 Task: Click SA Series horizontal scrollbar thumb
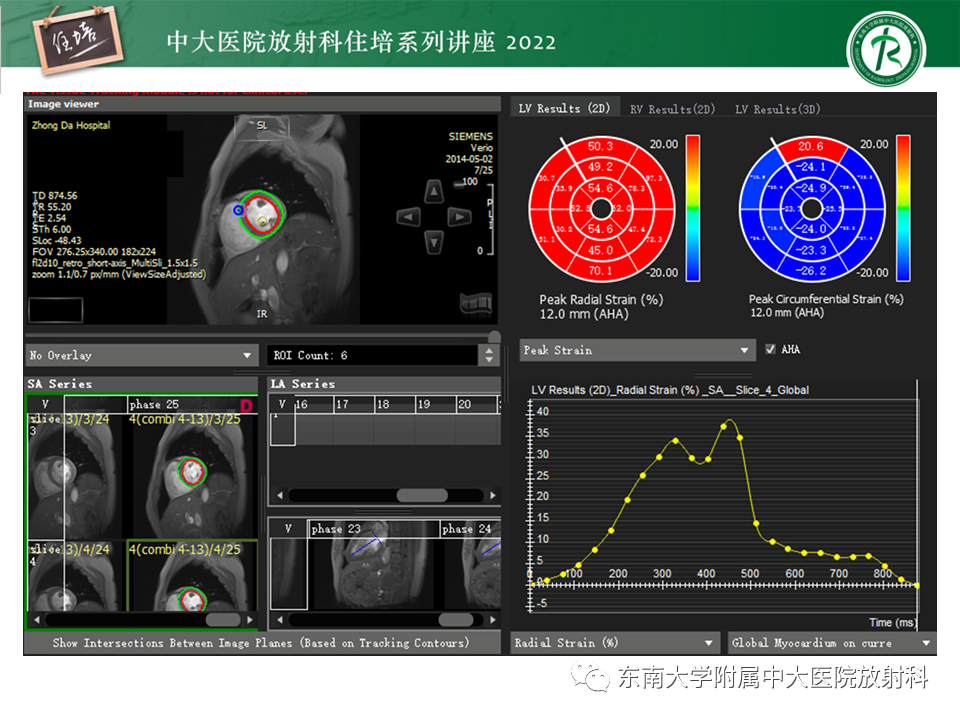click(x=223, y=620)
